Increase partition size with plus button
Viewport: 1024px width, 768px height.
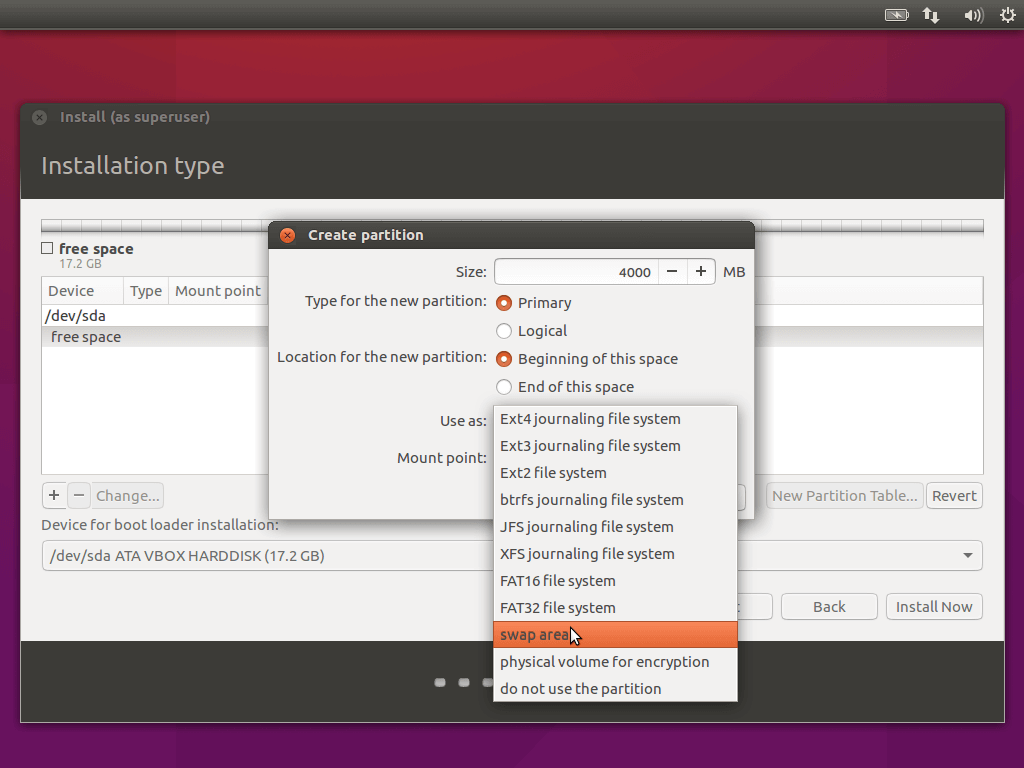tap(701, 272)
